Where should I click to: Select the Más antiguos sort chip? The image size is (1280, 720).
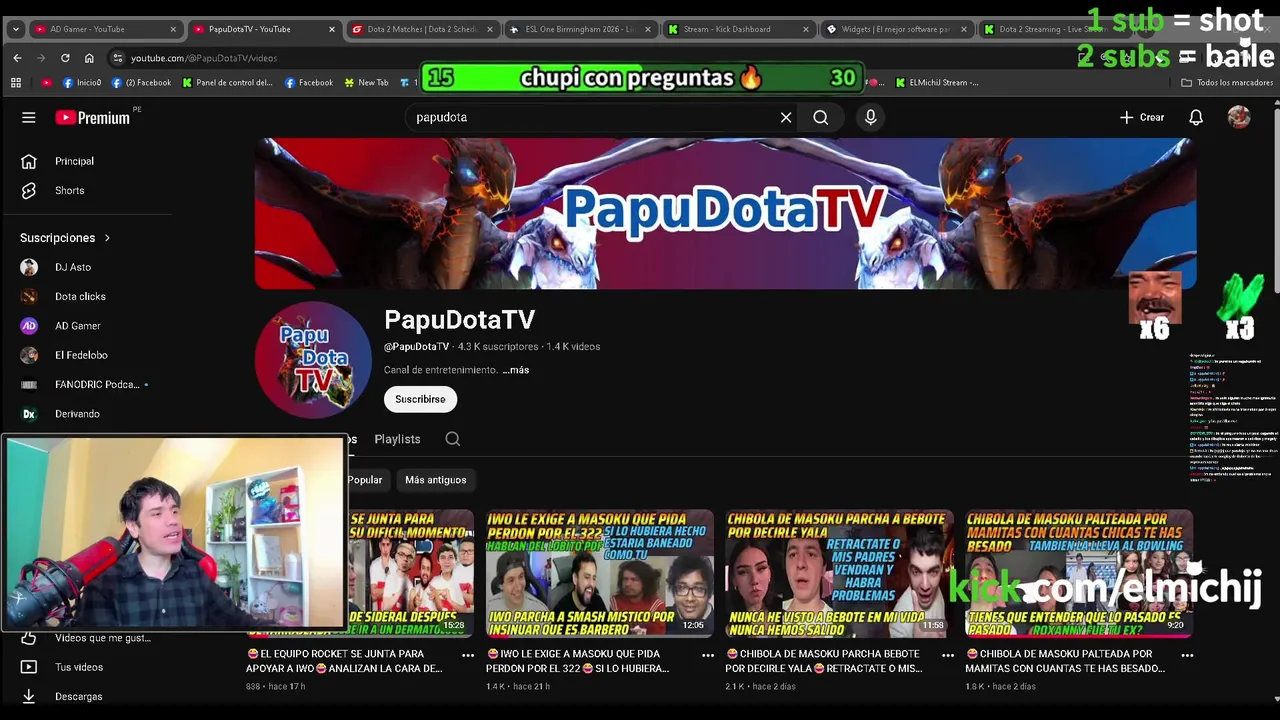(x=436, y=480)
